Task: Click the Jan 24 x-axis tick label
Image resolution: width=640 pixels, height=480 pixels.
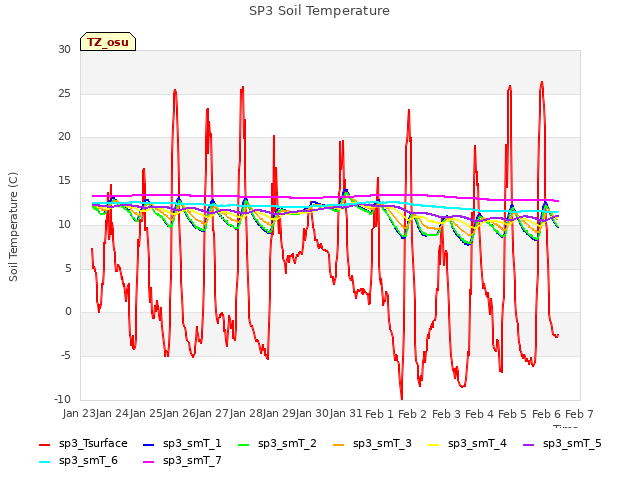Action: pos(112,413)
